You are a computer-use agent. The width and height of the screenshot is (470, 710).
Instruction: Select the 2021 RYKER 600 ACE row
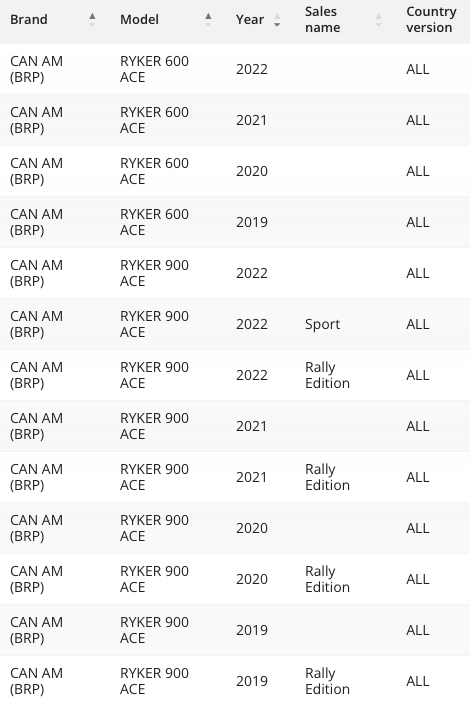click(235, 120)
